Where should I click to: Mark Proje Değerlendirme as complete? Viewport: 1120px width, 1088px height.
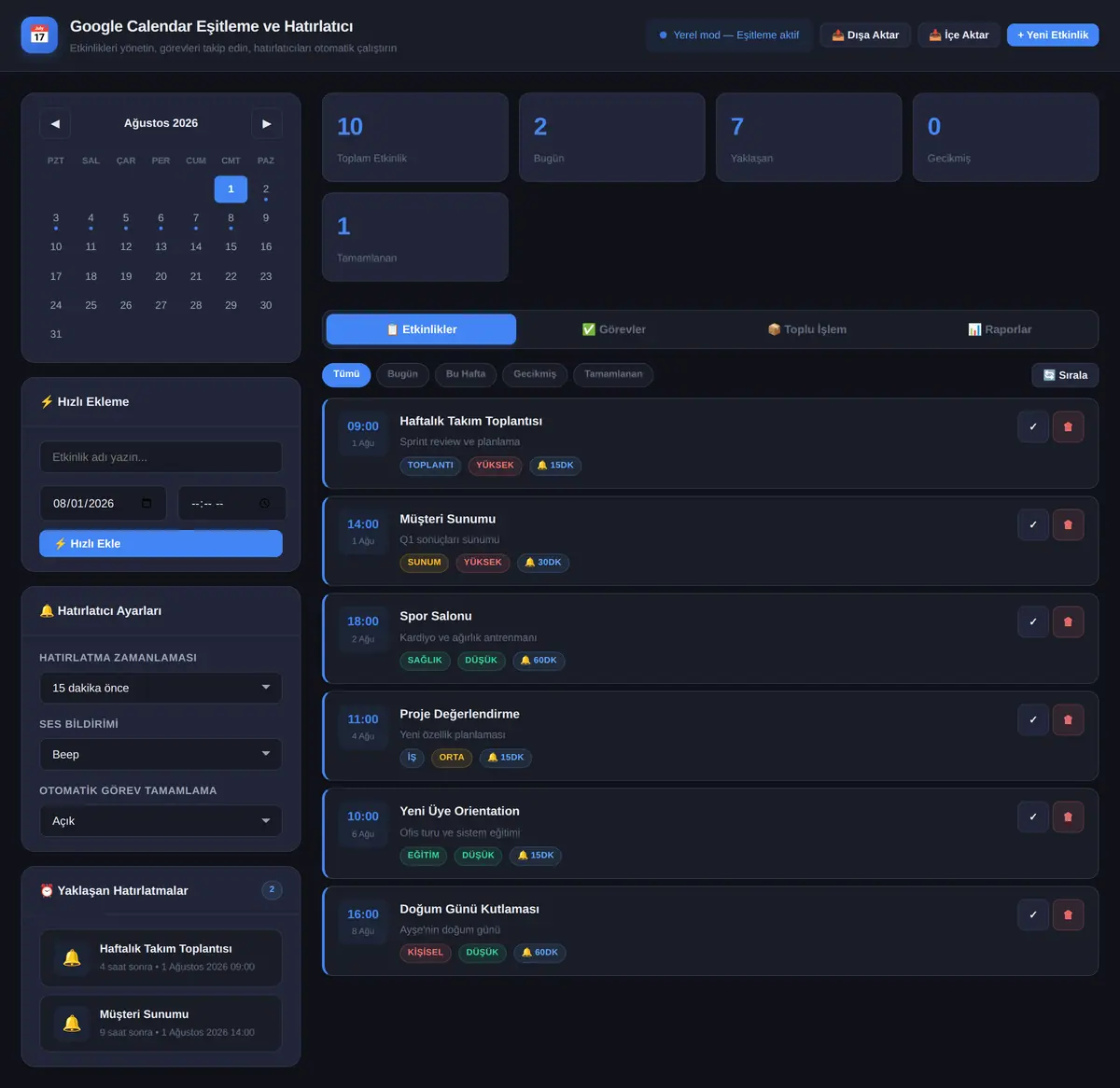click(1033, 719)
